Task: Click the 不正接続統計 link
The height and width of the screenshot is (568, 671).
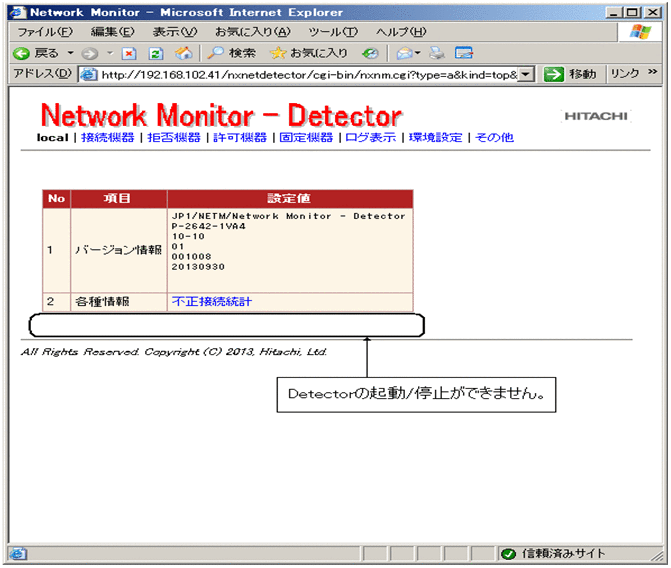Action: point(212,302)
